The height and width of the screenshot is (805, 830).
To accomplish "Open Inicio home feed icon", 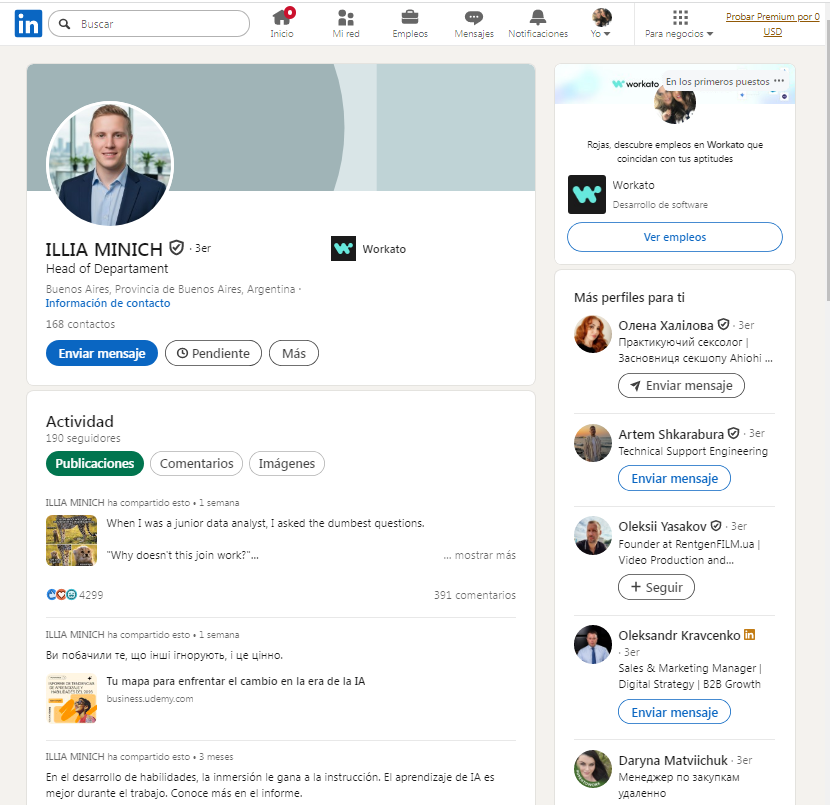I will coord(282,18).
